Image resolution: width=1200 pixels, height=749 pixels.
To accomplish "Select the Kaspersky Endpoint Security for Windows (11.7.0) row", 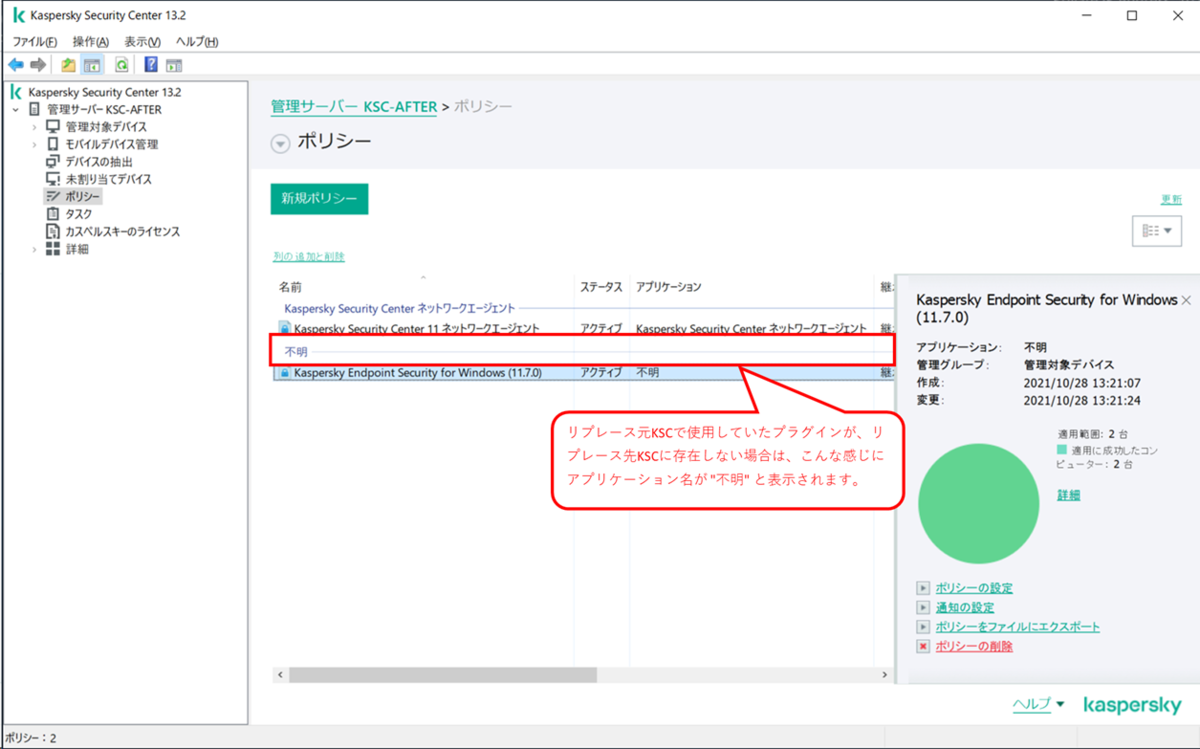I will coord(584,372).
